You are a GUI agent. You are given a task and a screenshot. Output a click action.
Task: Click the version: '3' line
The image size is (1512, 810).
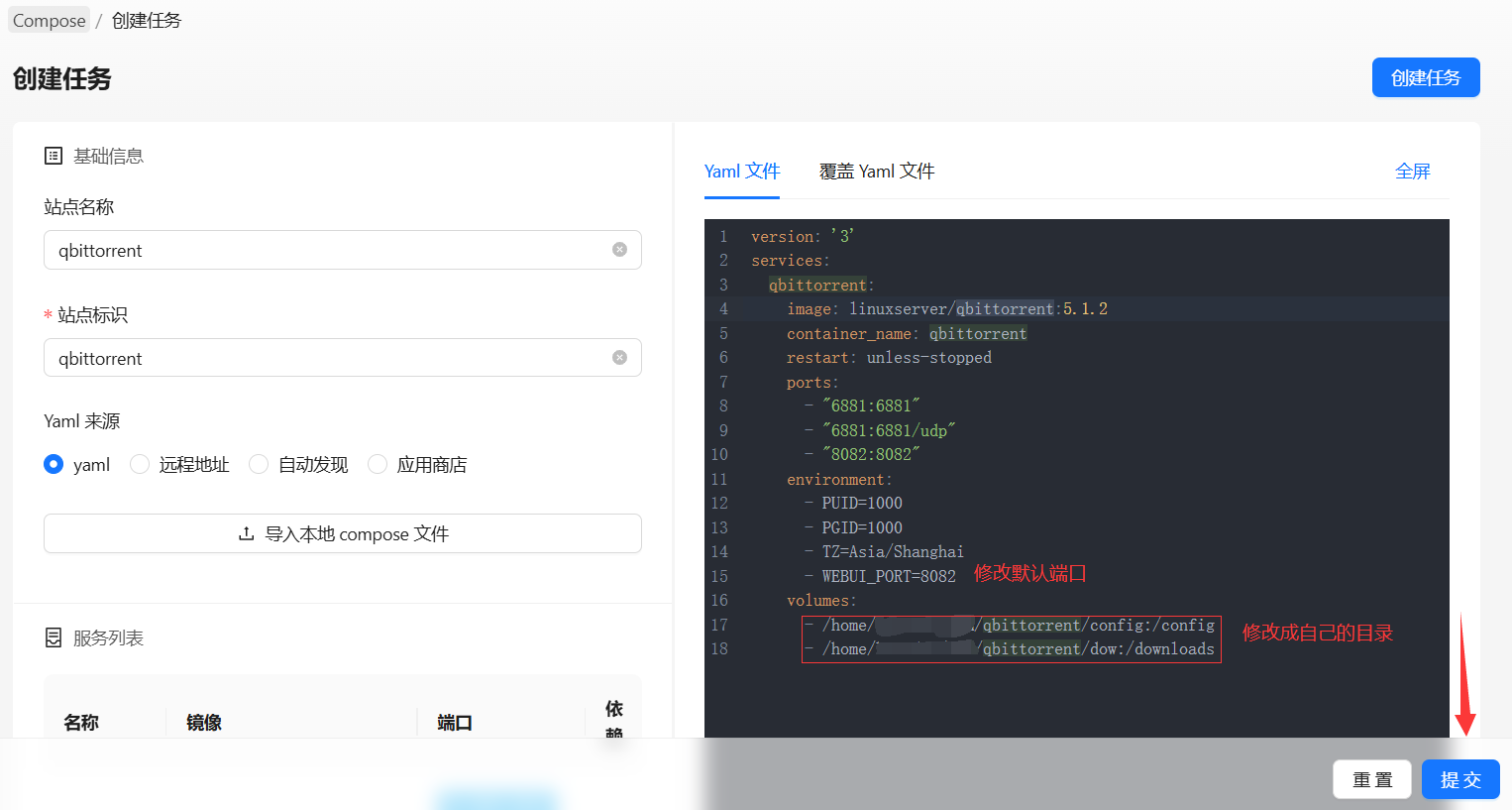(803, 236)
